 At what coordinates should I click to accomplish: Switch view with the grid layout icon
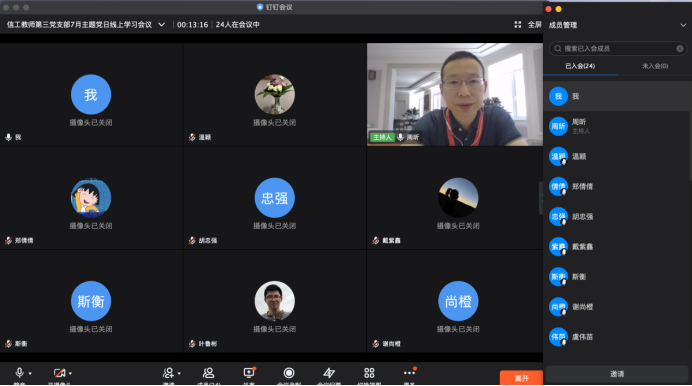coord(369,373)
